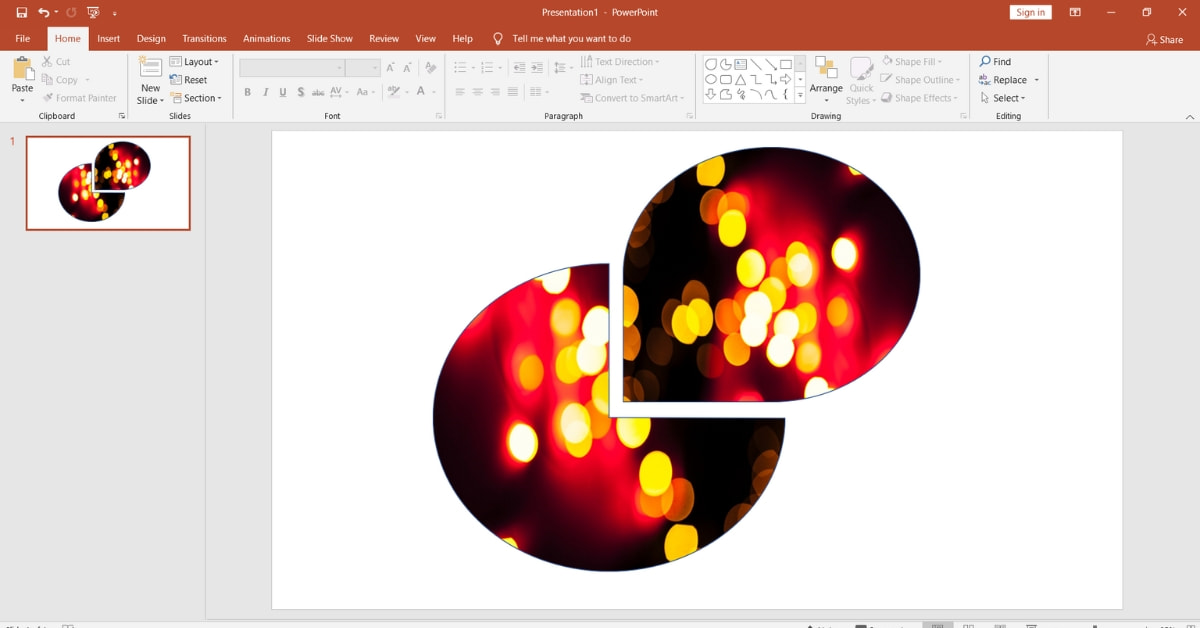Select the Oval shape in the gallery
This screenshot has width=1200, height=628.
(x=710, y=79)
